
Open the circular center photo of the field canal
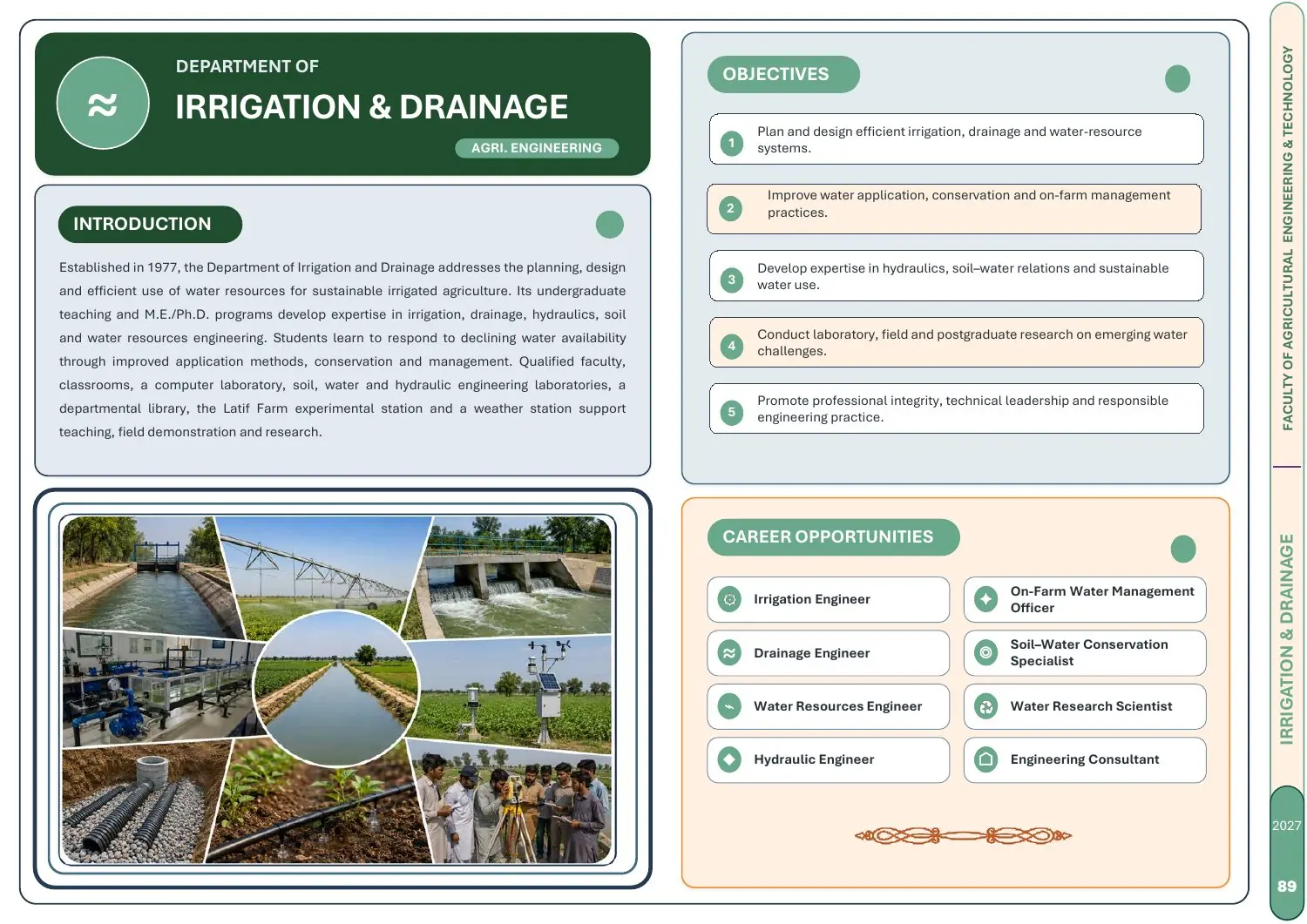tap(337, 688)
